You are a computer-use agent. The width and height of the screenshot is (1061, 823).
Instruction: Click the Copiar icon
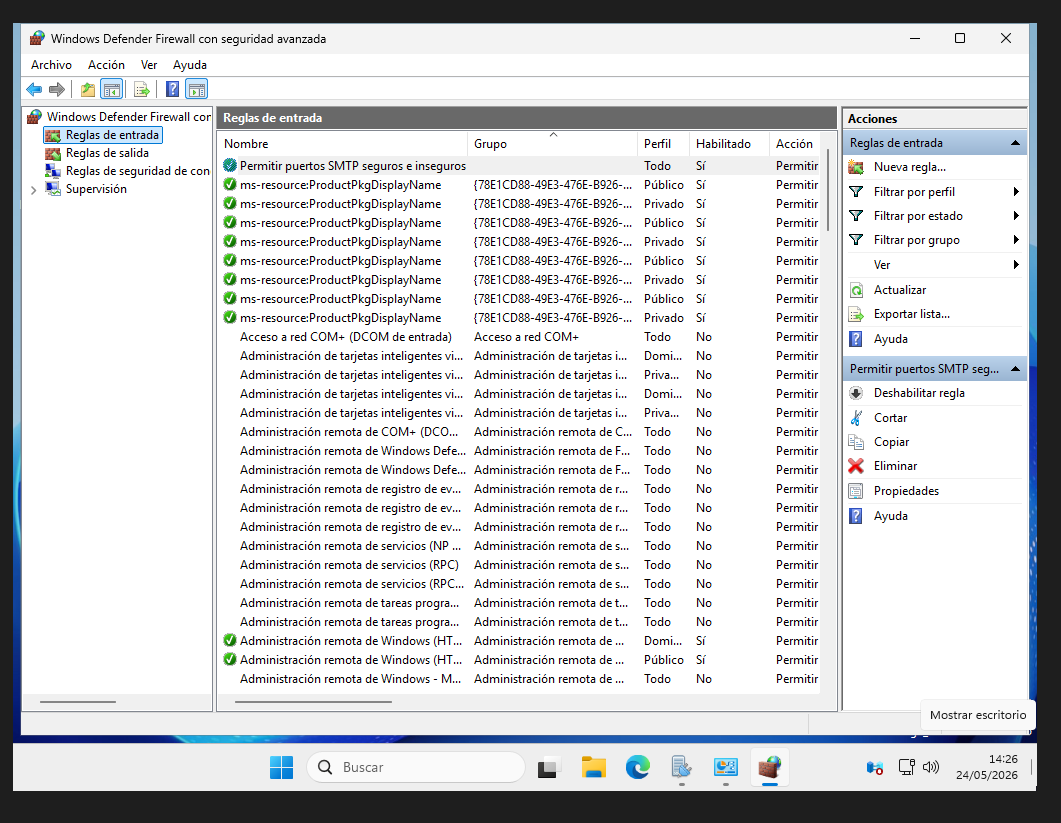[x=856, y=442]
